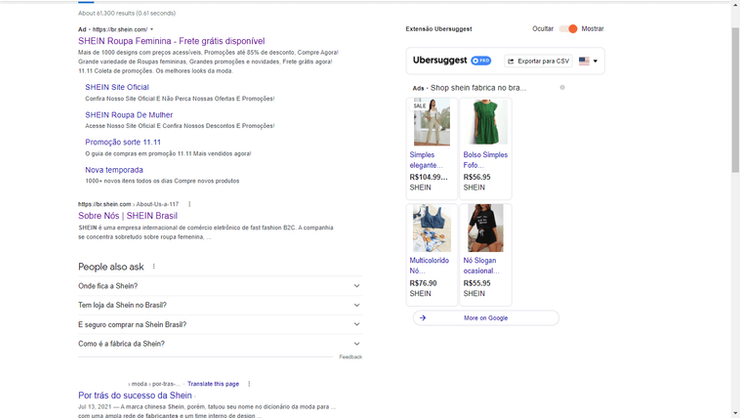
Task: Expand the question Onde fica a Shein?
Action: tap(220, 286)
